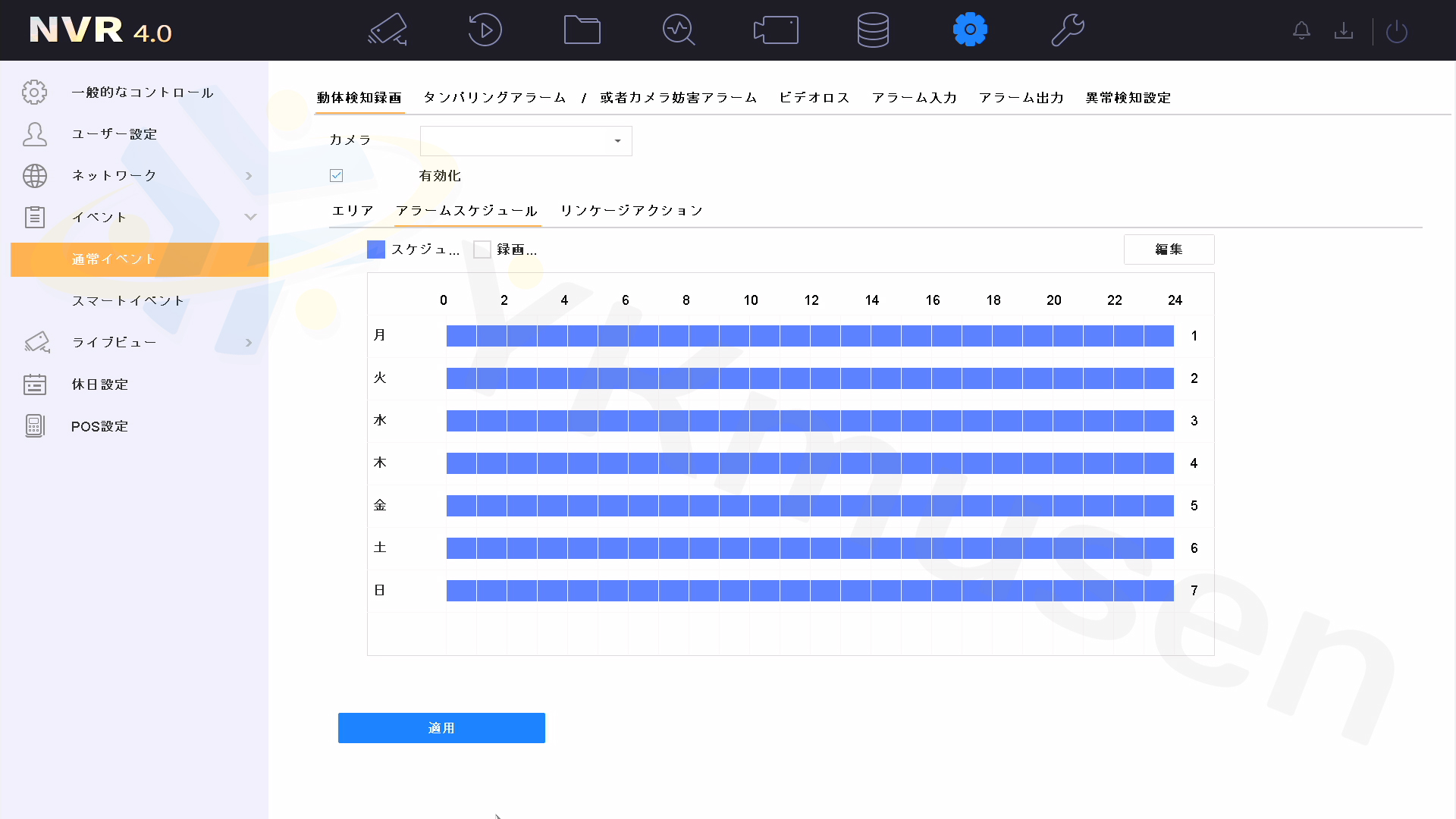The height and width of the screenshot is (819, 1456).
Task: Select the playback icon in top toolbar
Action: (484, 30)
